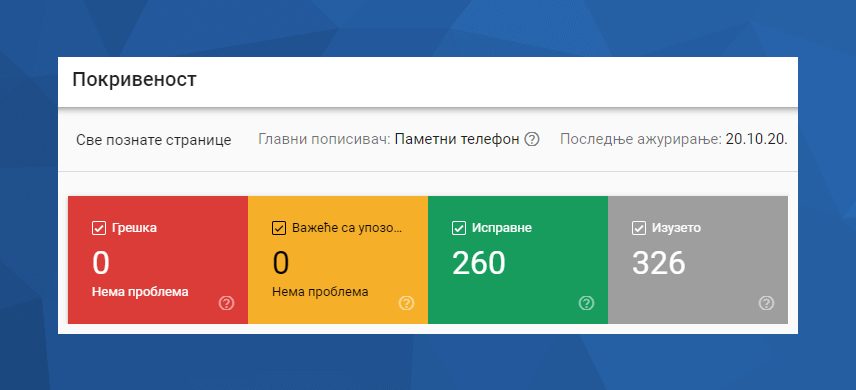Uncheck the Исправне checkbox
Image resolution: width=856 pixels, height=390 pixels.
(459, 228)
